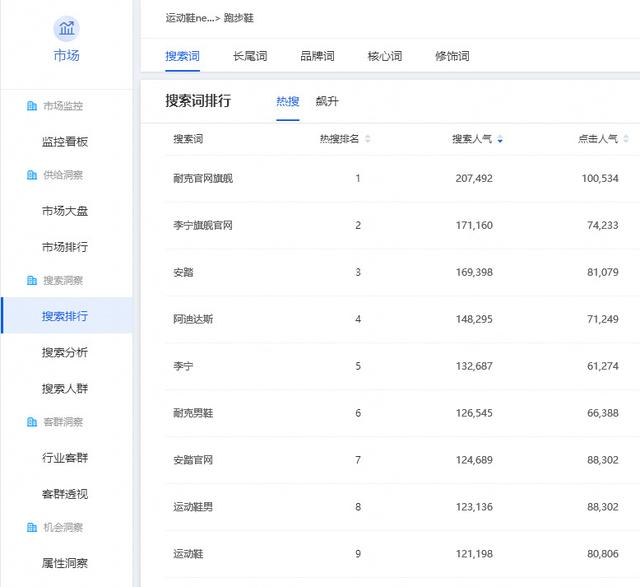This screenshot has width=640, height=587.
Task: Open 市场排行 in sidebar
Action: click(65, 247)
